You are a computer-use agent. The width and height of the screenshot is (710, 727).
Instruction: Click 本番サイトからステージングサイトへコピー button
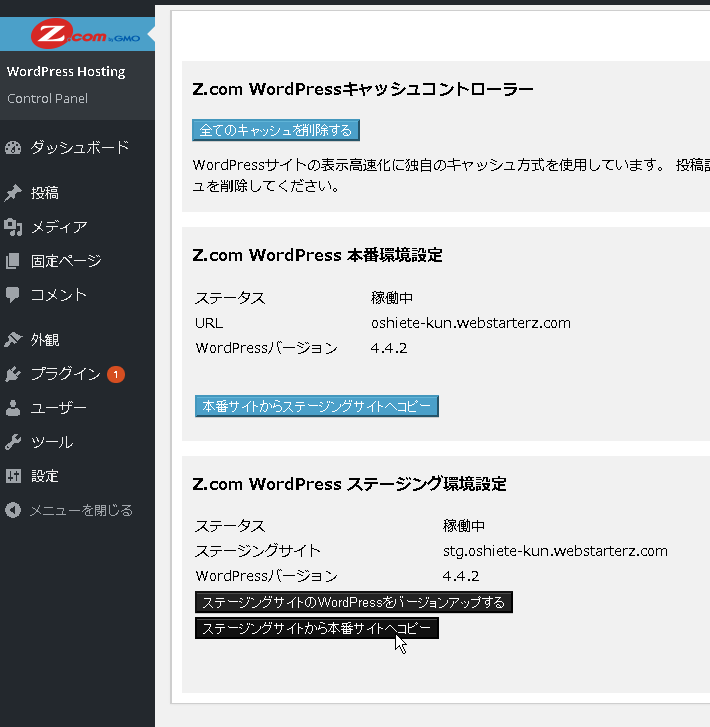pos(317,406)
